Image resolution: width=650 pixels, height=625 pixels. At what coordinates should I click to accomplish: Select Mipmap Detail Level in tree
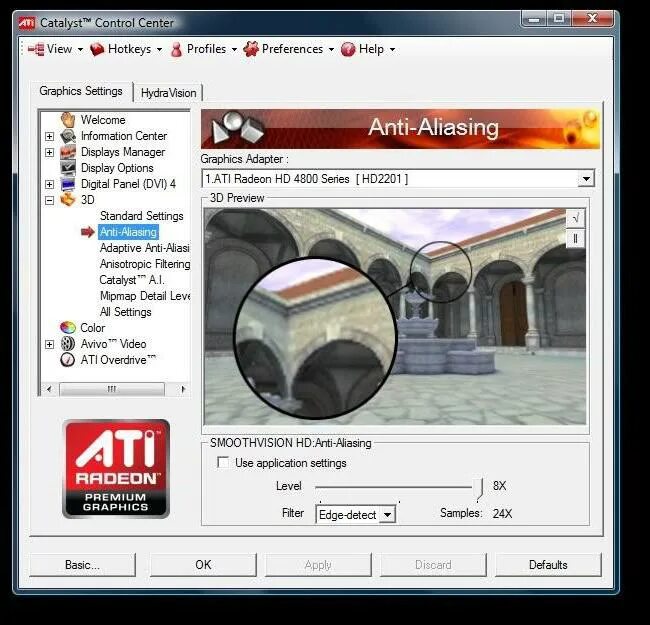click(145, 296)
